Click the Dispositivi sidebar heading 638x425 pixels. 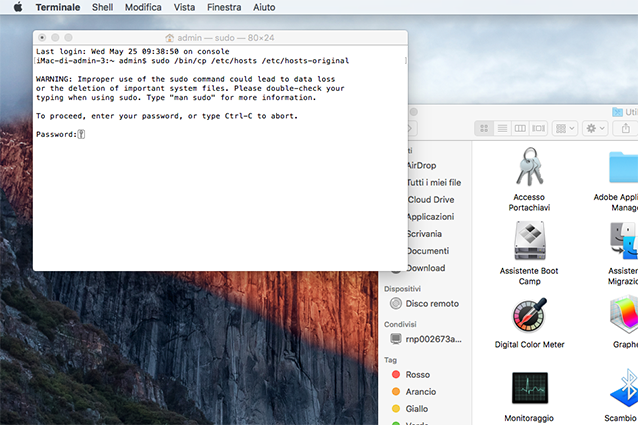pyautogui.click(x=402, y=289)
